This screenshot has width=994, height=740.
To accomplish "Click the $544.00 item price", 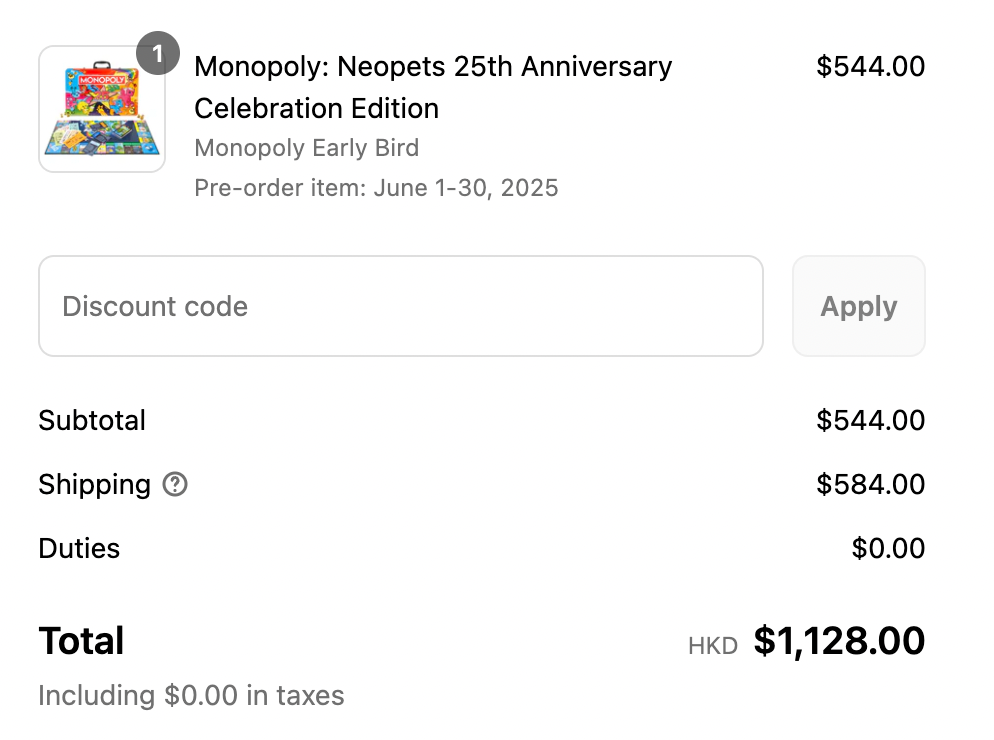I will point(870,67).
